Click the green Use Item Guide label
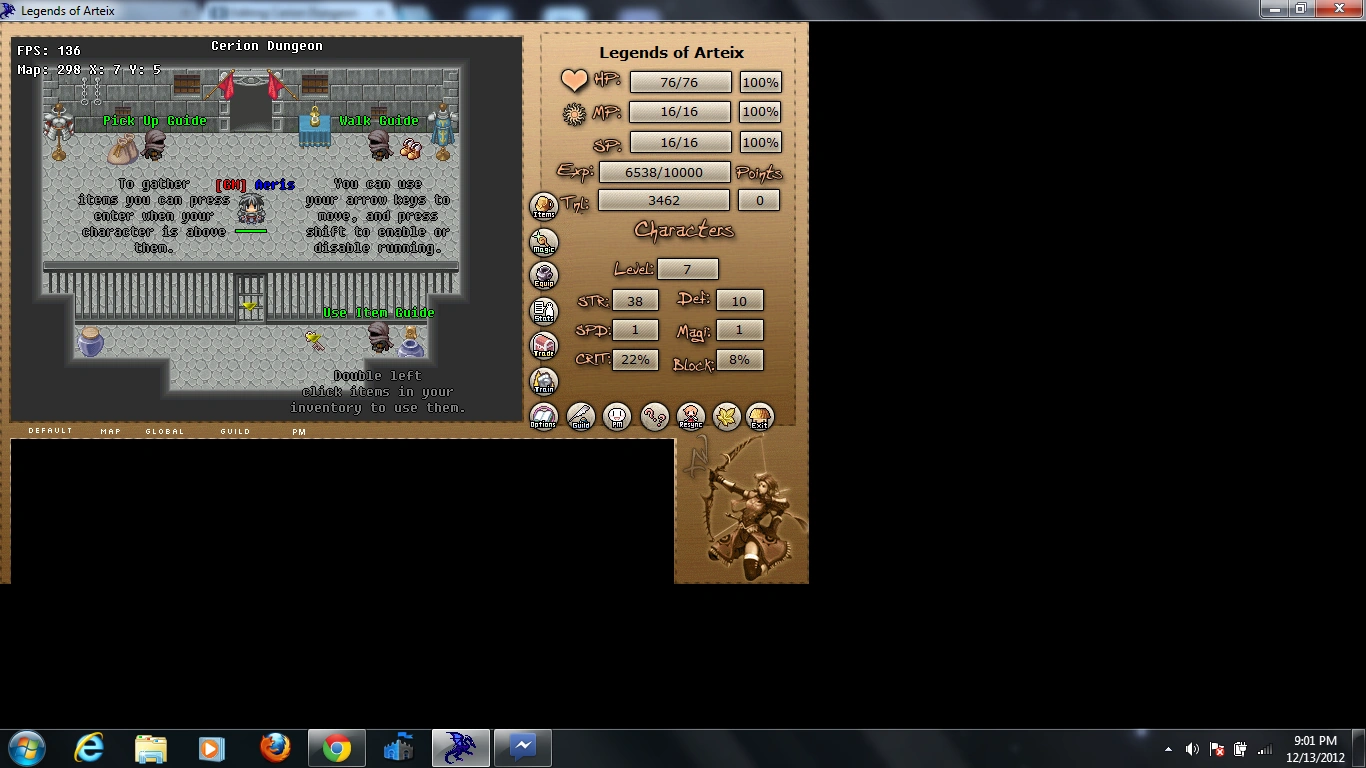The height and width of the screenshot is (768, 1366). pos(379,313)
